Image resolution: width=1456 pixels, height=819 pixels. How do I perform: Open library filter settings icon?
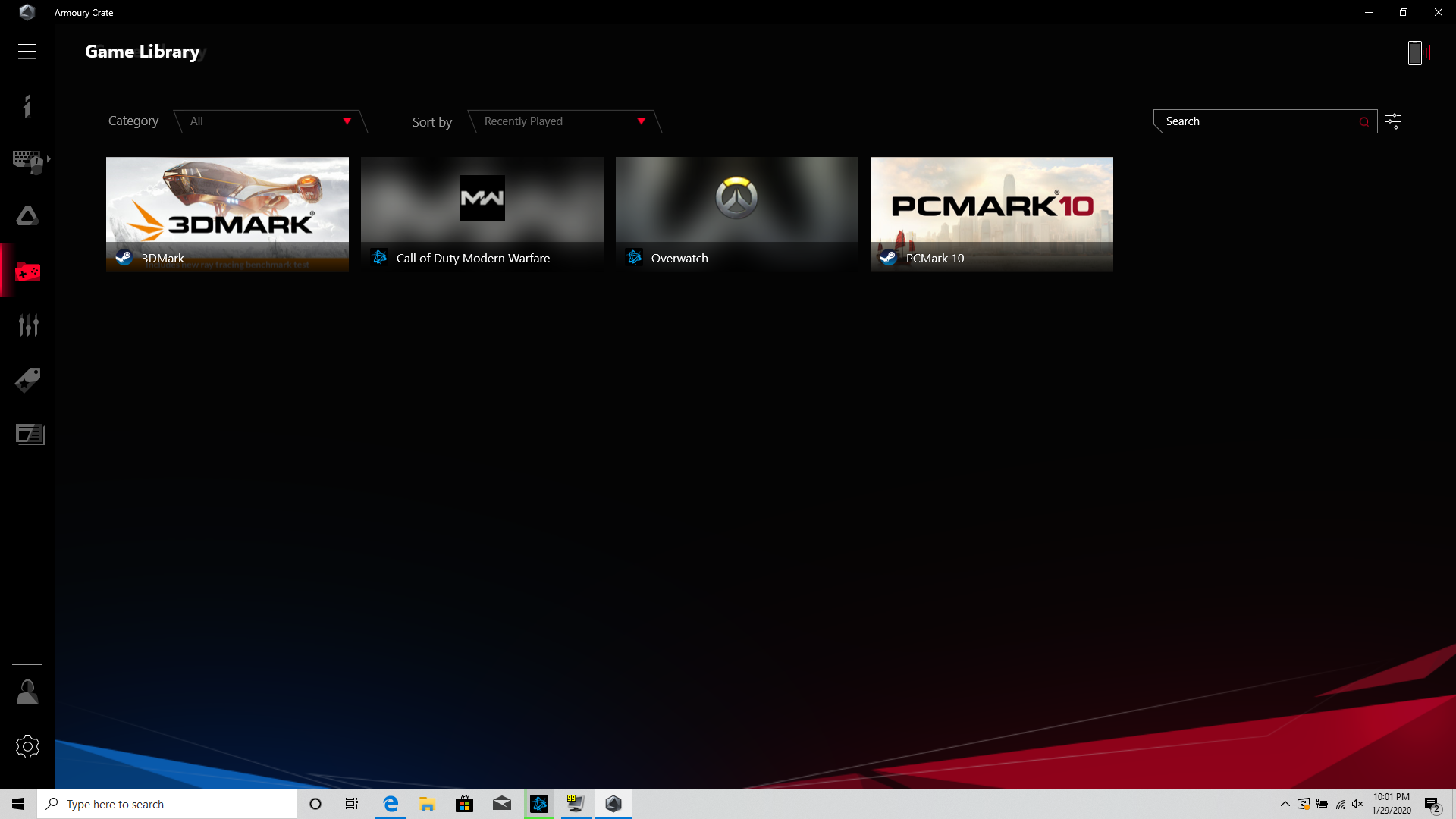1393,121
